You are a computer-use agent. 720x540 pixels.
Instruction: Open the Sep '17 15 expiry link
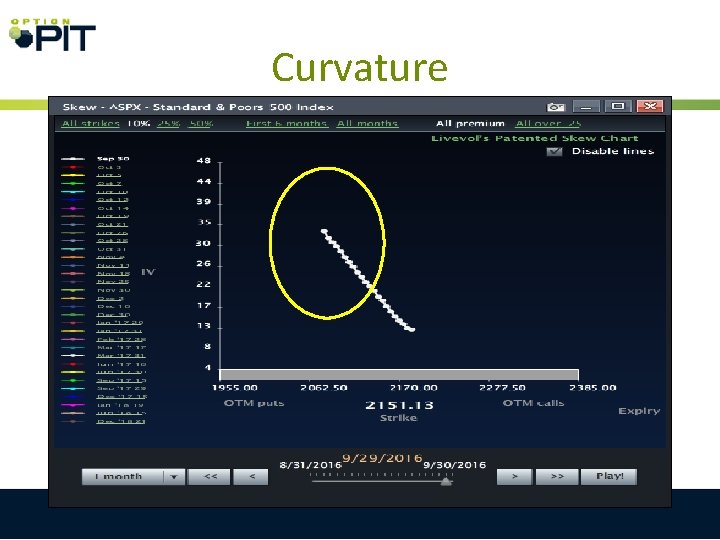(121, 381)
